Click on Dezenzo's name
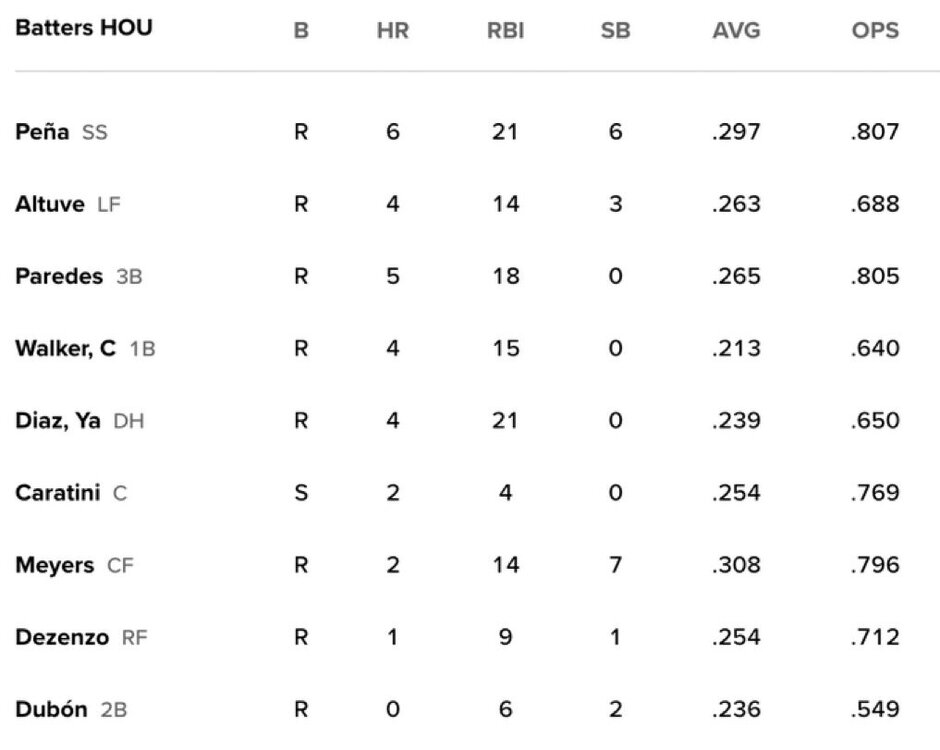 62,637
